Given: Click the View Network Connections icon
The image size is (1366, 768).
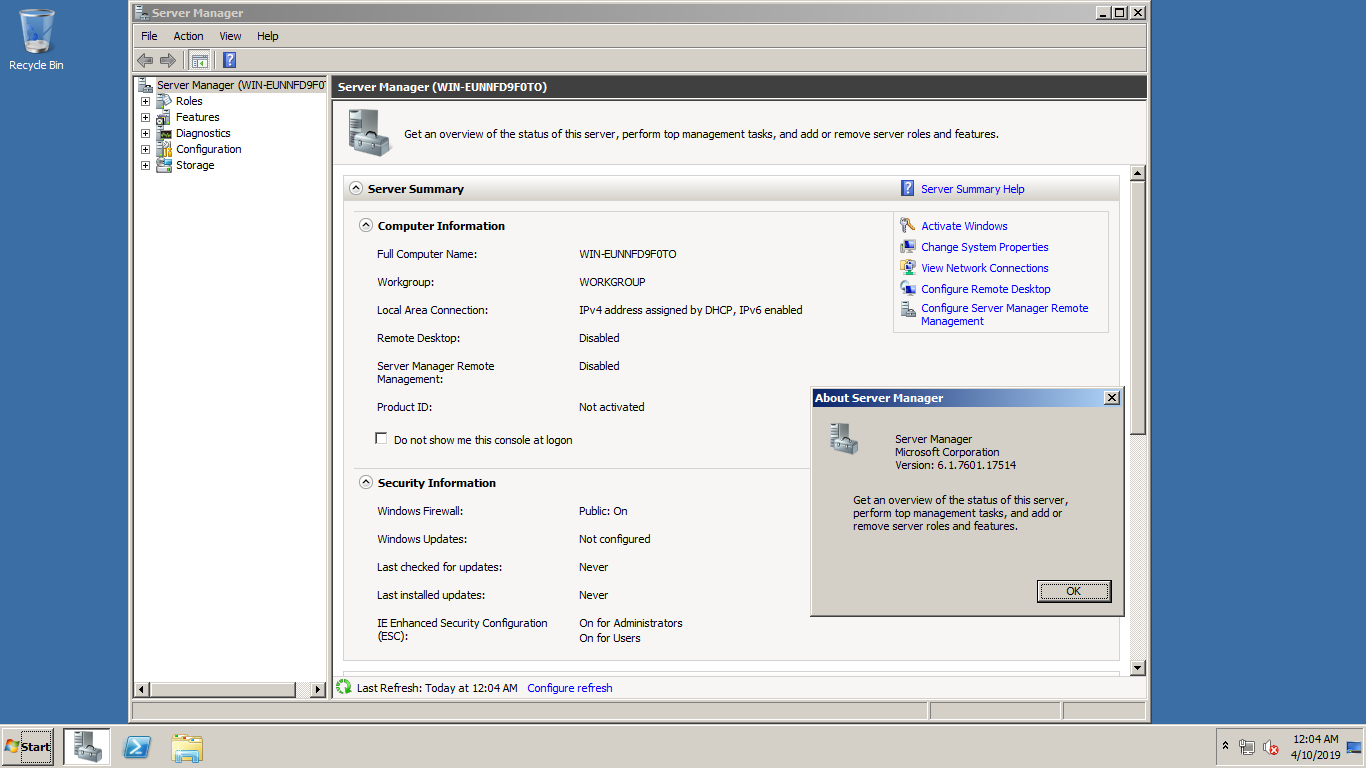Looking at the screenshot, I should (907, 268).
